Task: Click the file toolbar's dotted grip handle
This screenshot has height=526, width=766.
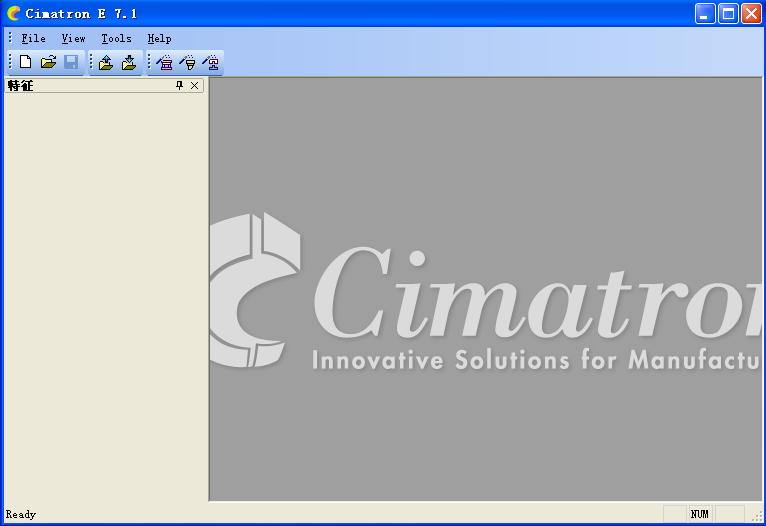Action: 10,62
